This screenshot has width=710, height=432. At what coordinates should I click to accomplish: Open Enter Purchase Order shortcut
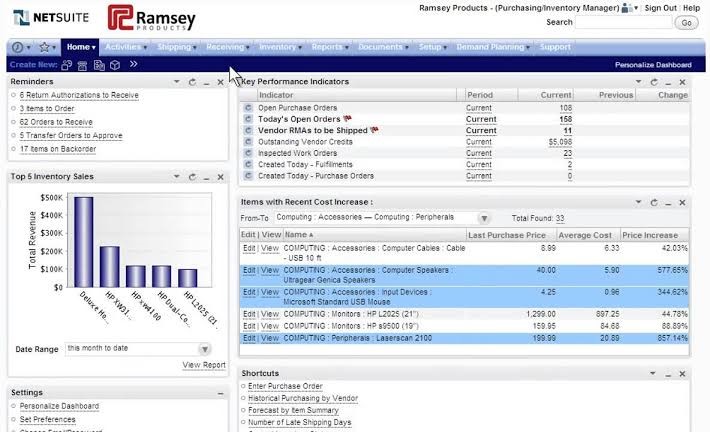(x=285, y=386)
